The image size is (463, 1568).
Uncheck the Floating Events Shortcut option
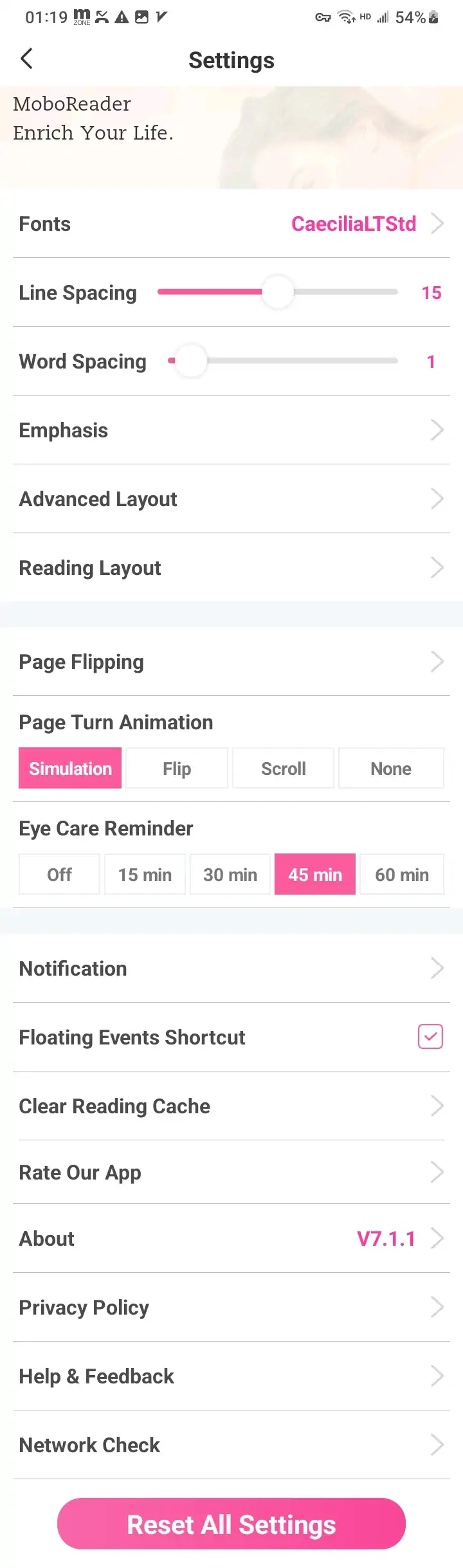coord(430,1037)
